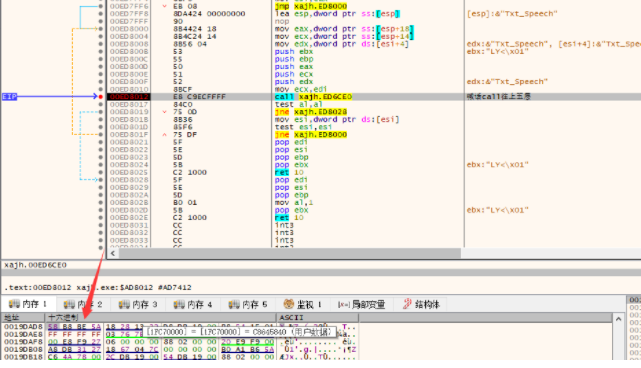
Task: Switch to the 局部变量 tab
Action: [362, 304]
